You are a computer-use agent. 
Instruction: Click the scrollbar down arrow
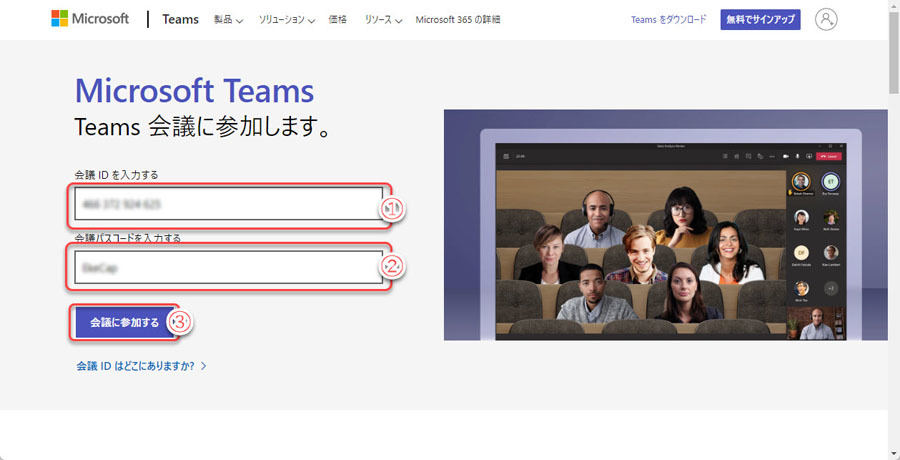click(x=894, y=455)
